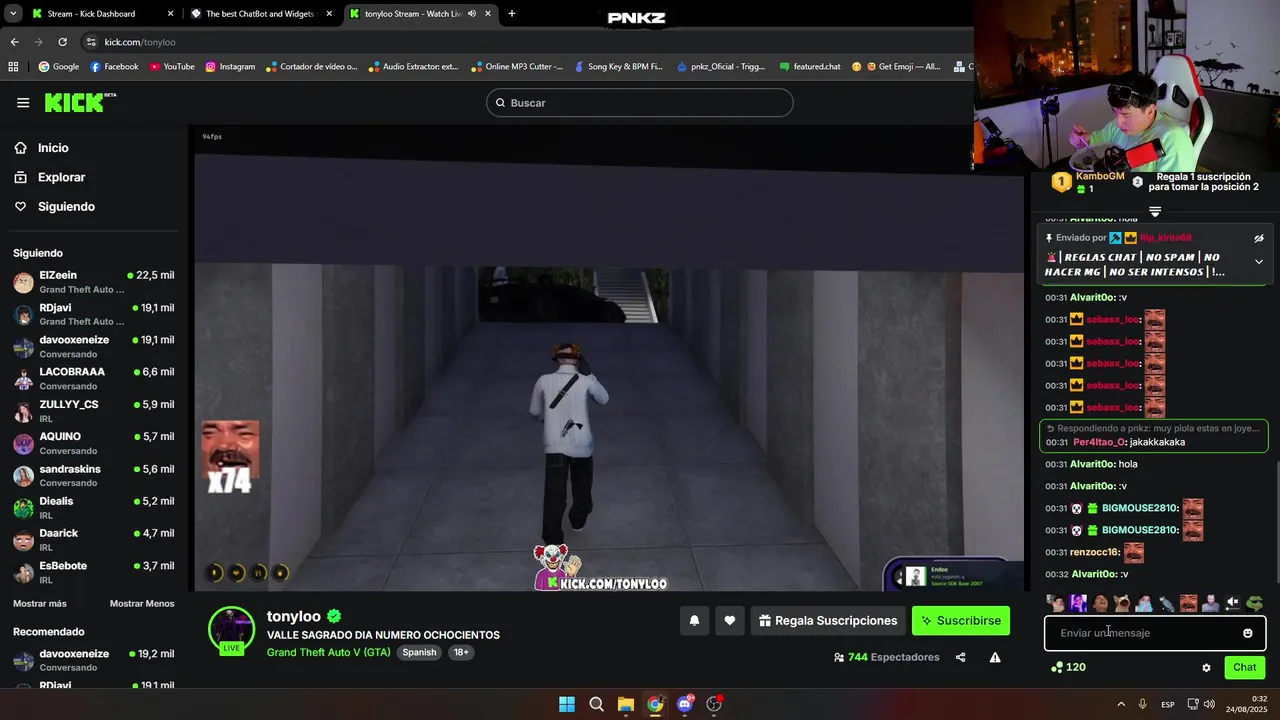The width and height of the screenshot is (1280, 720).
Task: Follow tonyloo with the heart button
Action: click(730, 621)
